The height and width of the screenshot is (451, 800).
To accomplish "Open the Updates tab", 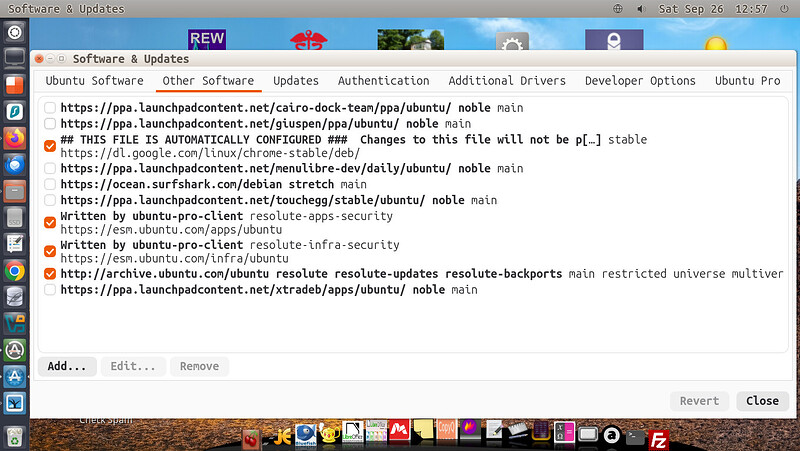I will click(x=296, y=81).
